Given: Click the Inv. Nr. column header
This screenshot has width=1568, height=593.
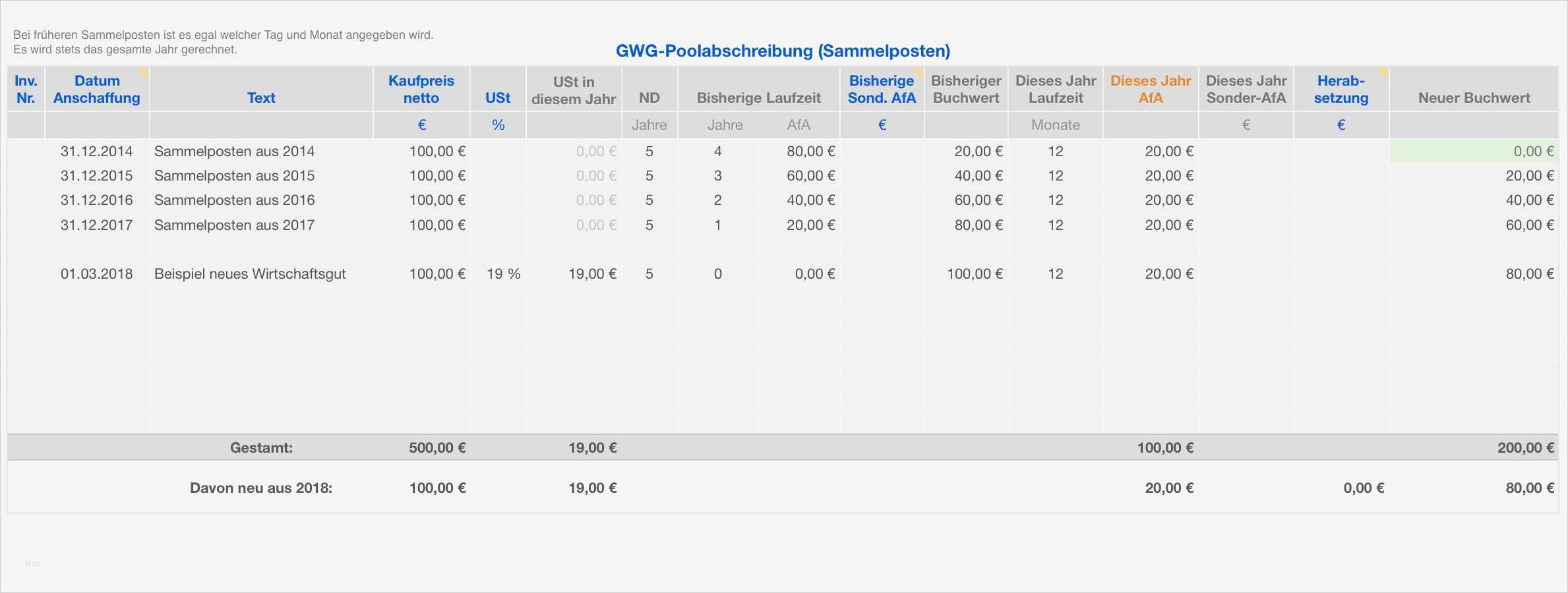Looking at the screenshot, I should (26, 88).
